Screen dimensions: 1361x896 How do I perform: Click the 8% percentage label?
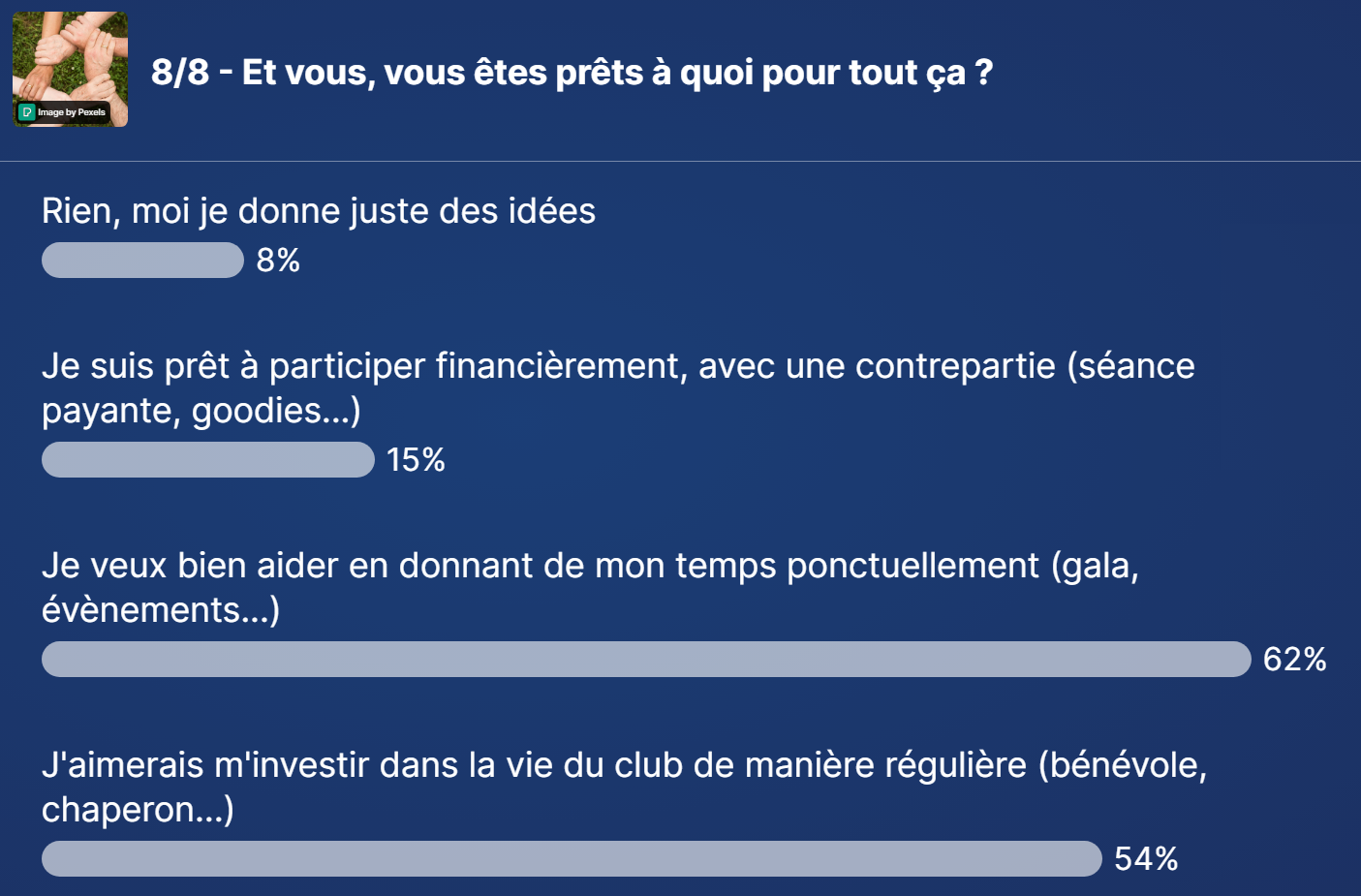click(278, 260)
